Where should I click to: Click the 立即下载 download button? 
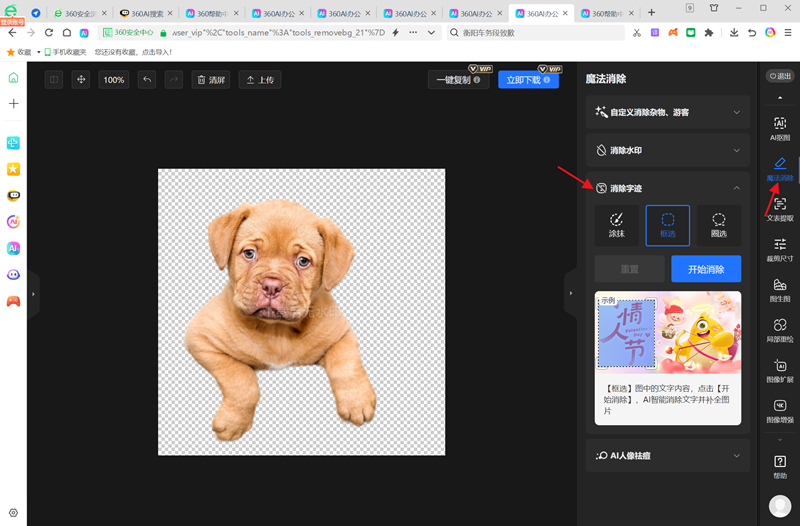[x=528, y=80]
